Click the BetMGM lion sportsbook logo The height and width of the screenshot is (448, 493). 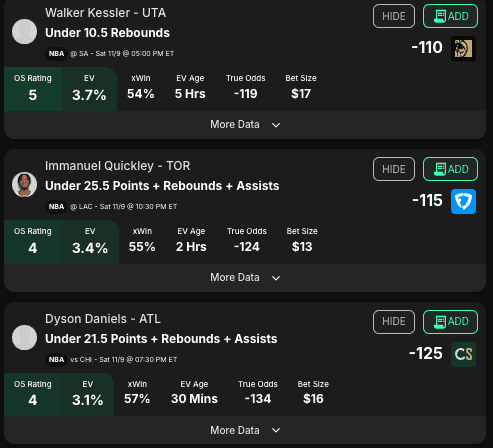(463, 48)
